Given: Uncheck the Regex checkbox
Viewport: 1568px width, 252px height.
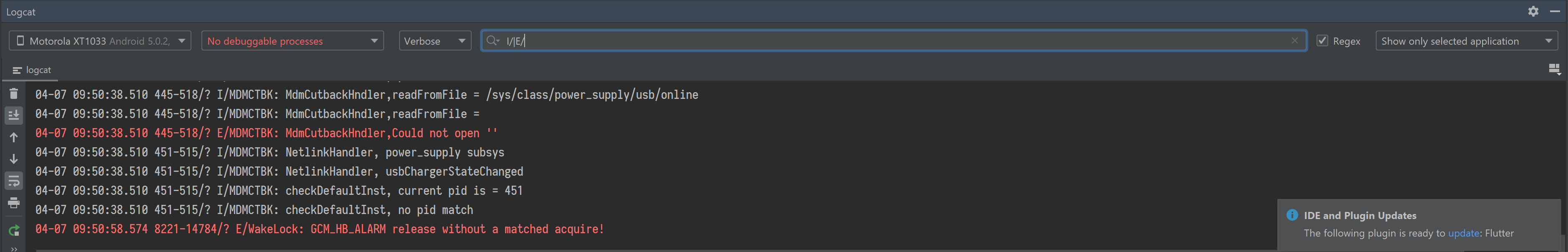Looking at the screenshot, I should tap(1322, 41).
